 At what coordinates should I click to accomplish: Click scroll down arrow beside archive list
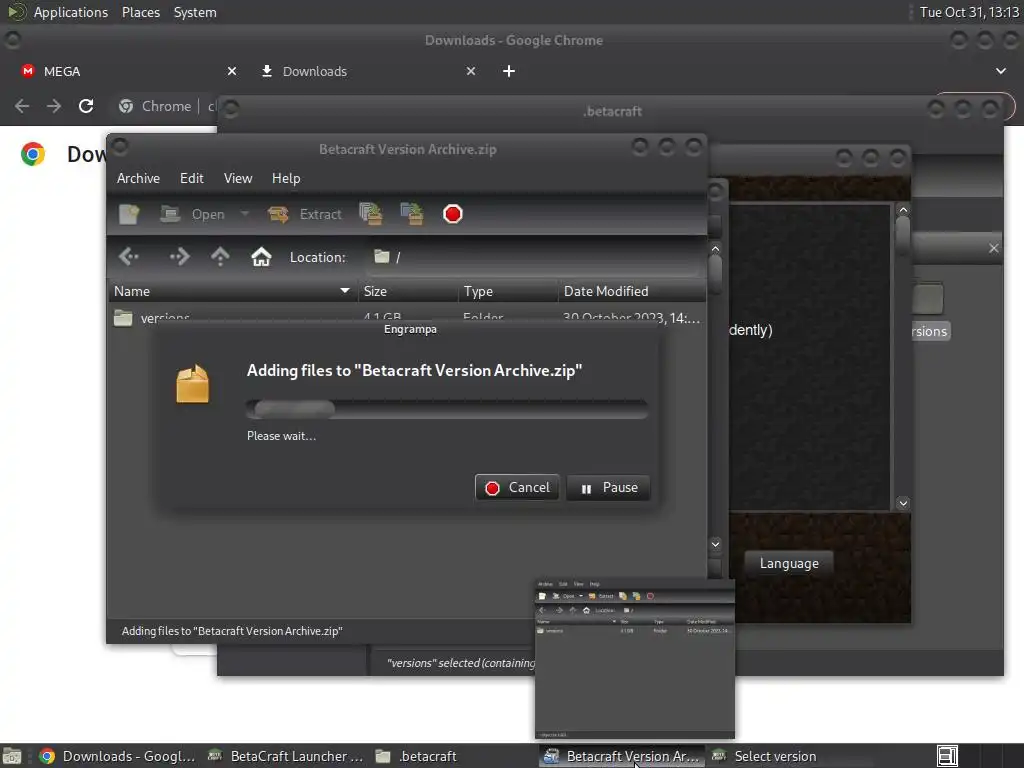[715, 544]
